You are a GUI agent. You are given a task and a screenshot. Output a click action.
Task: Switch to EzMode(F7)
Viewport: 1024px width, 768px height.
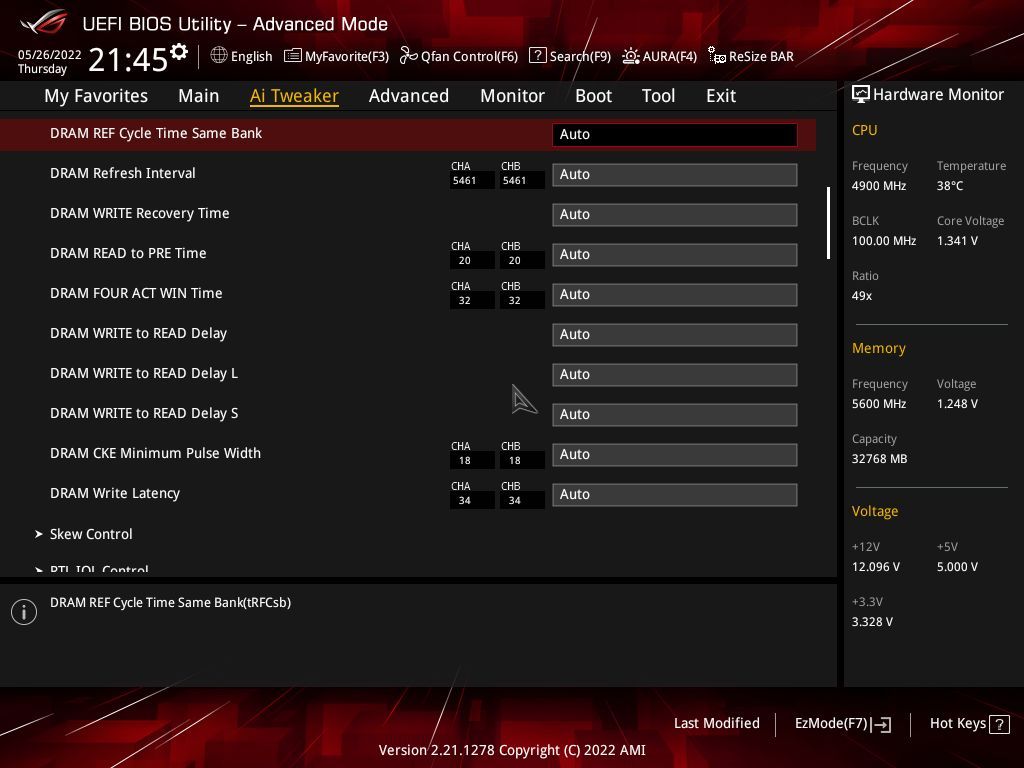tap(831, 723)
